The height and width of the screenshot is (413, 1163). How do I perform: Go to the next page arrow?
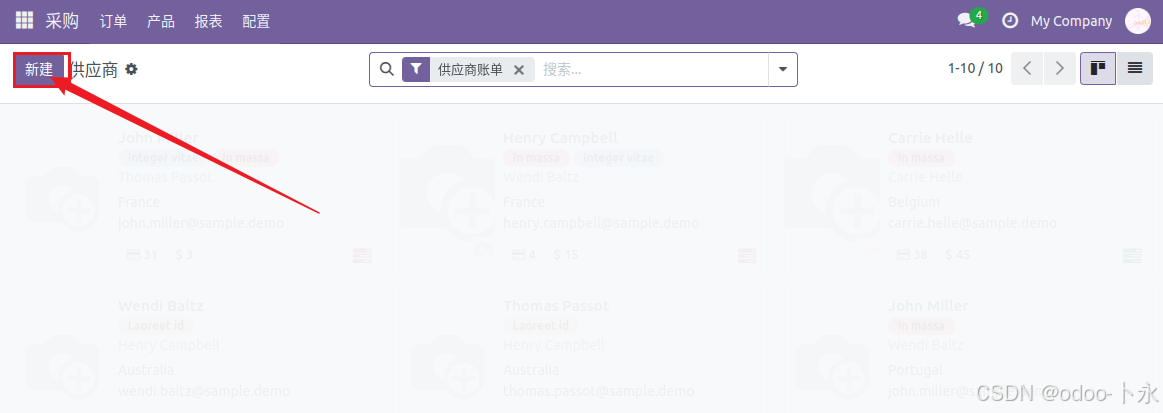point(1059,69)
